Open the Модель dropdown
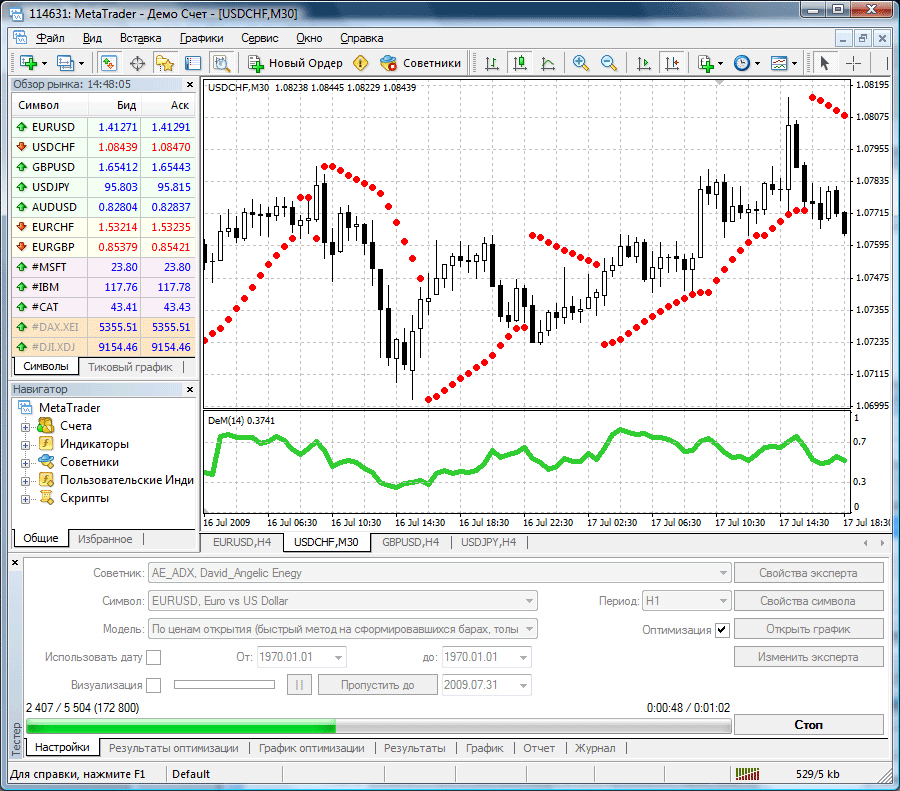 click(529, 629)
